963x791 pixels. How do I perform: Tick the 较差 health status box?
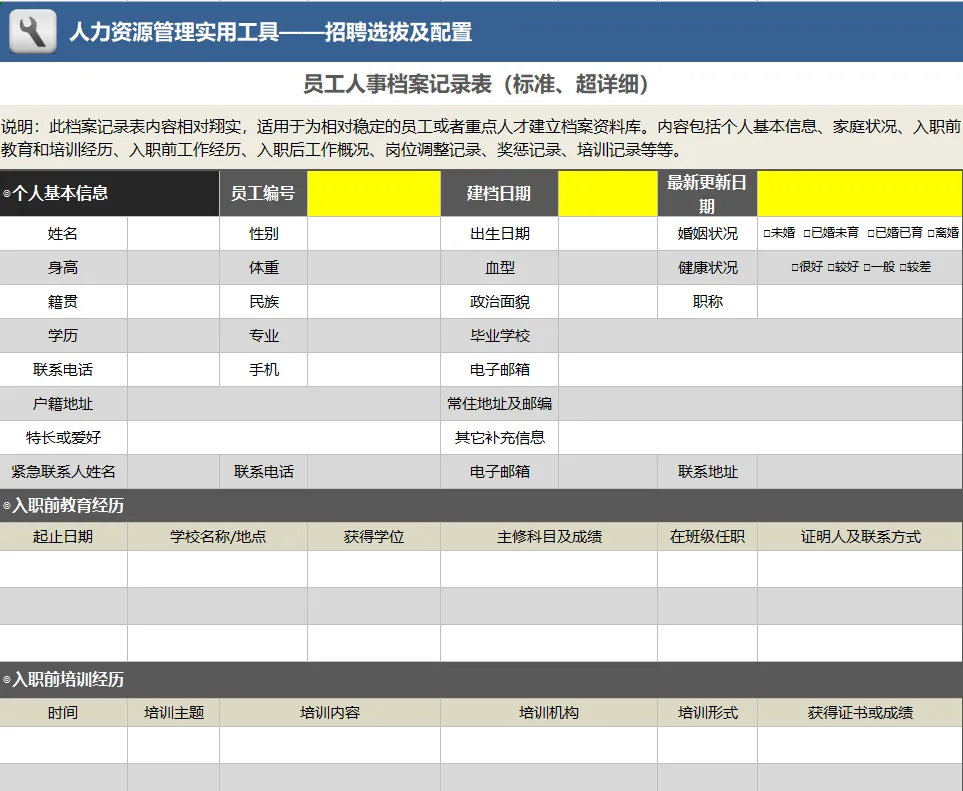903,267
